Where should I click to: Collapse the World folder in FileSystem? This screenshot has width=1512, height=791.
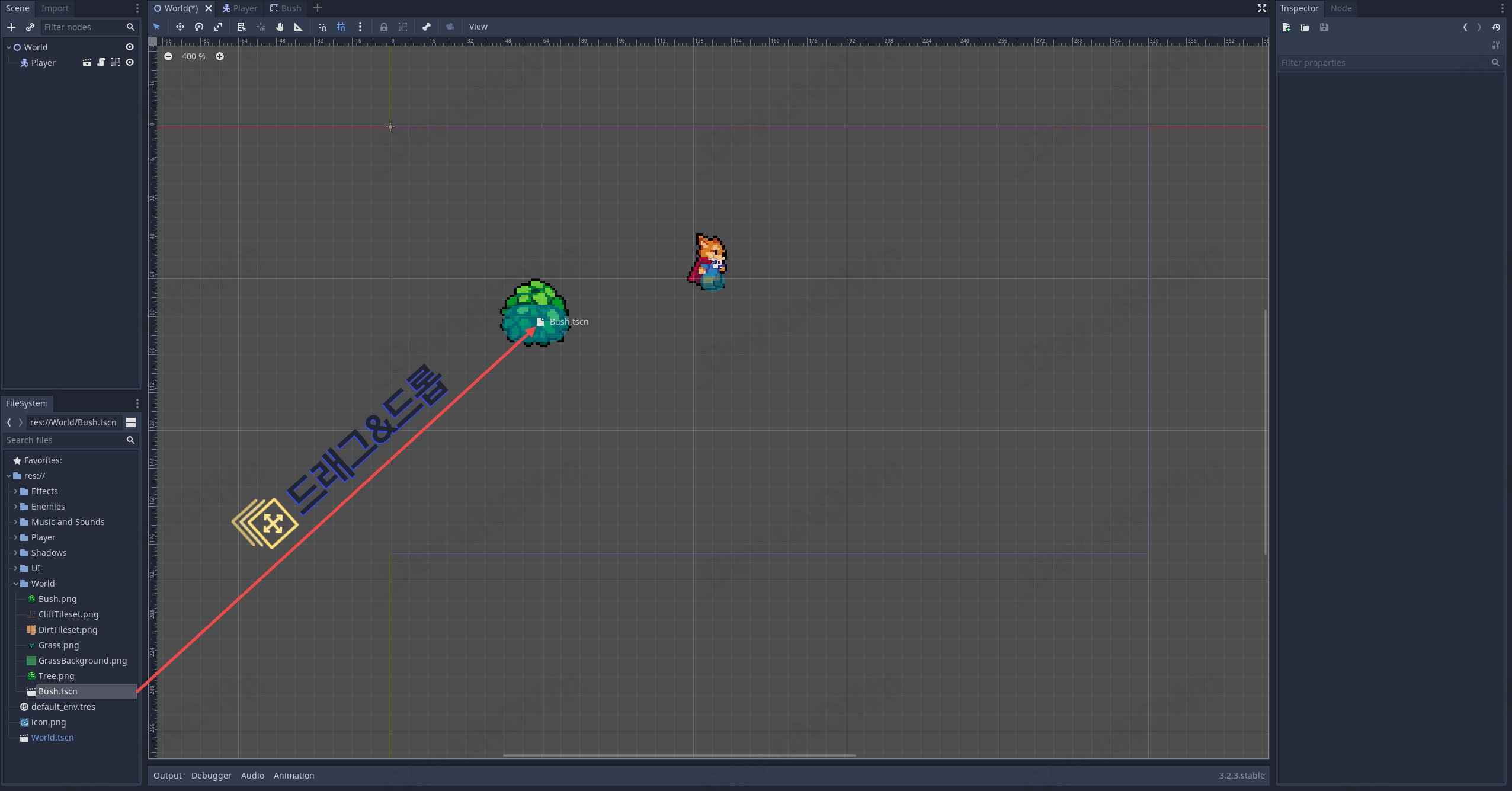pos(16,584)
